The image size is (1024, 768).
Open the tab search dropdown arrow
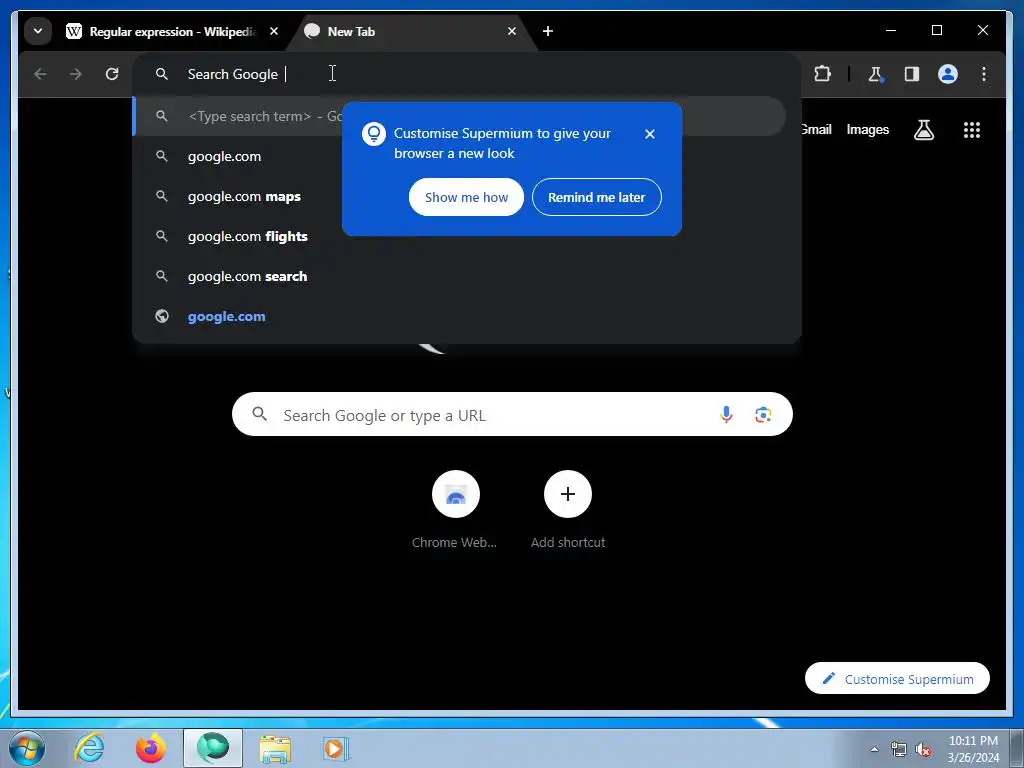tap(38, 31)
